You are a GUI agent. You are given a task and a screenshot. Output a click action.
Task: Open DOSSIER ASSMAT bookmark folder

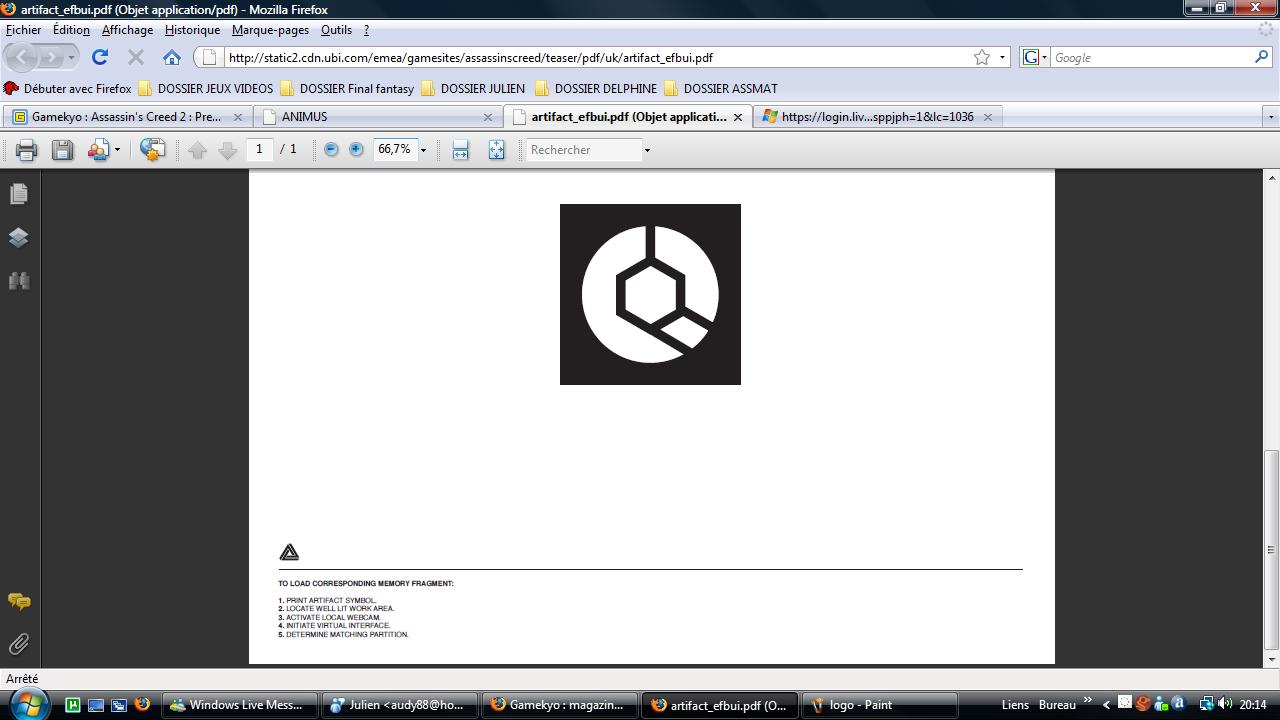pos(721,88)
